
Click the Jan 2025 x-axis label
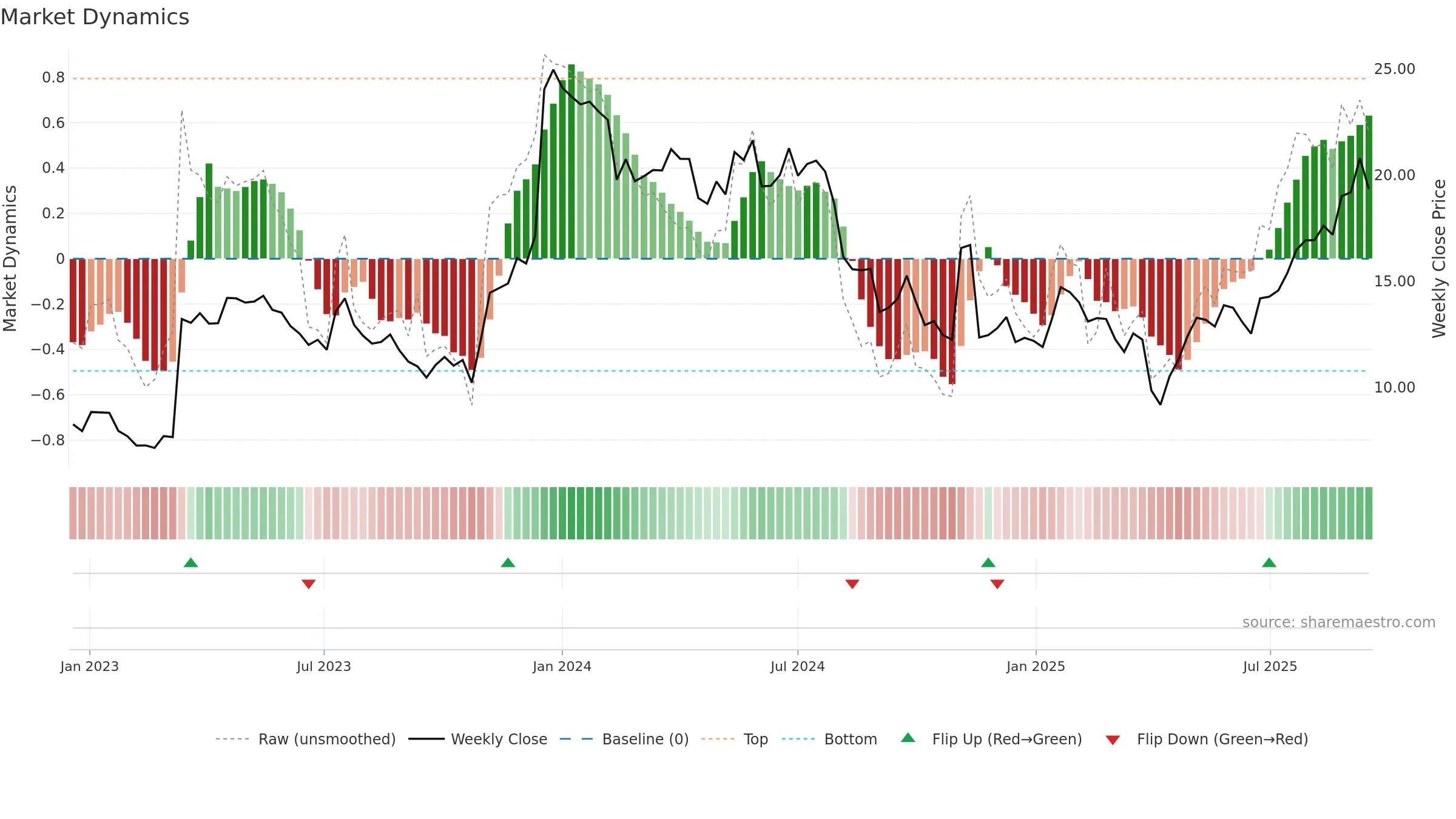[1036, 666]
